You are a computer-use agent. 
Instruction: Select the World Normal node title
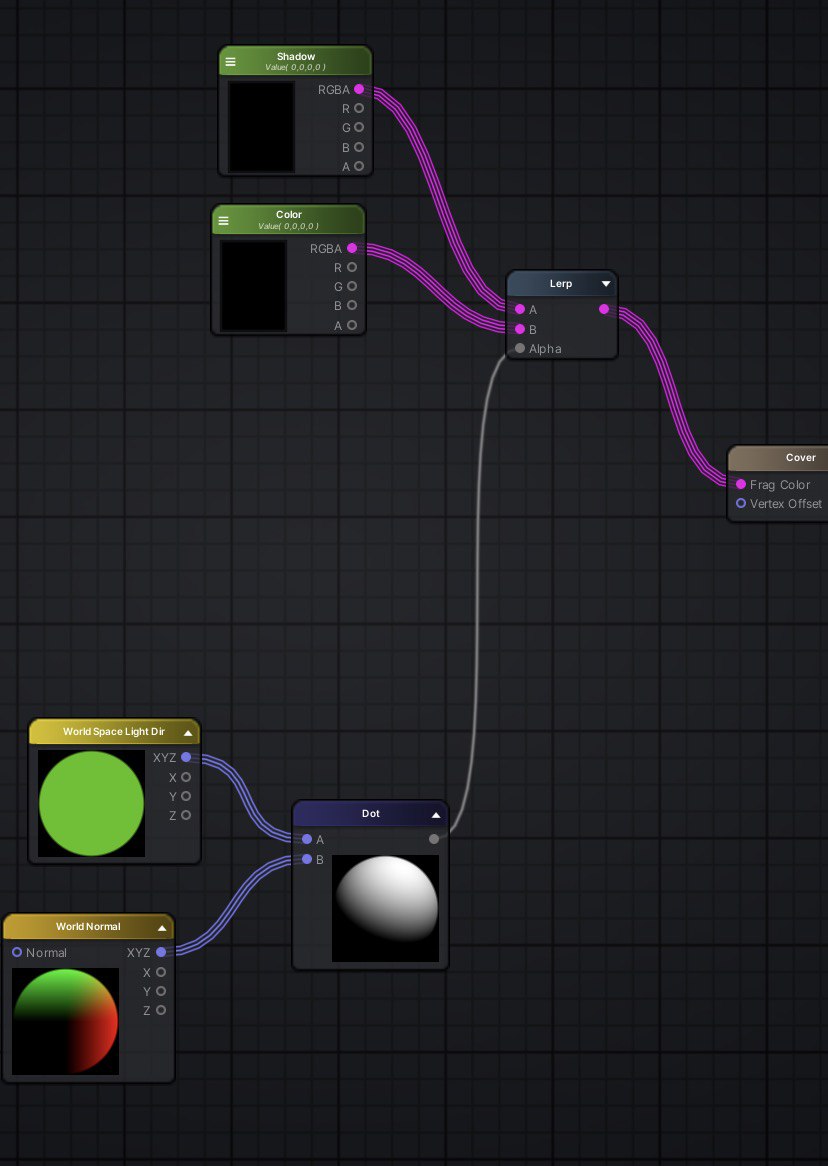coord(88,927)
